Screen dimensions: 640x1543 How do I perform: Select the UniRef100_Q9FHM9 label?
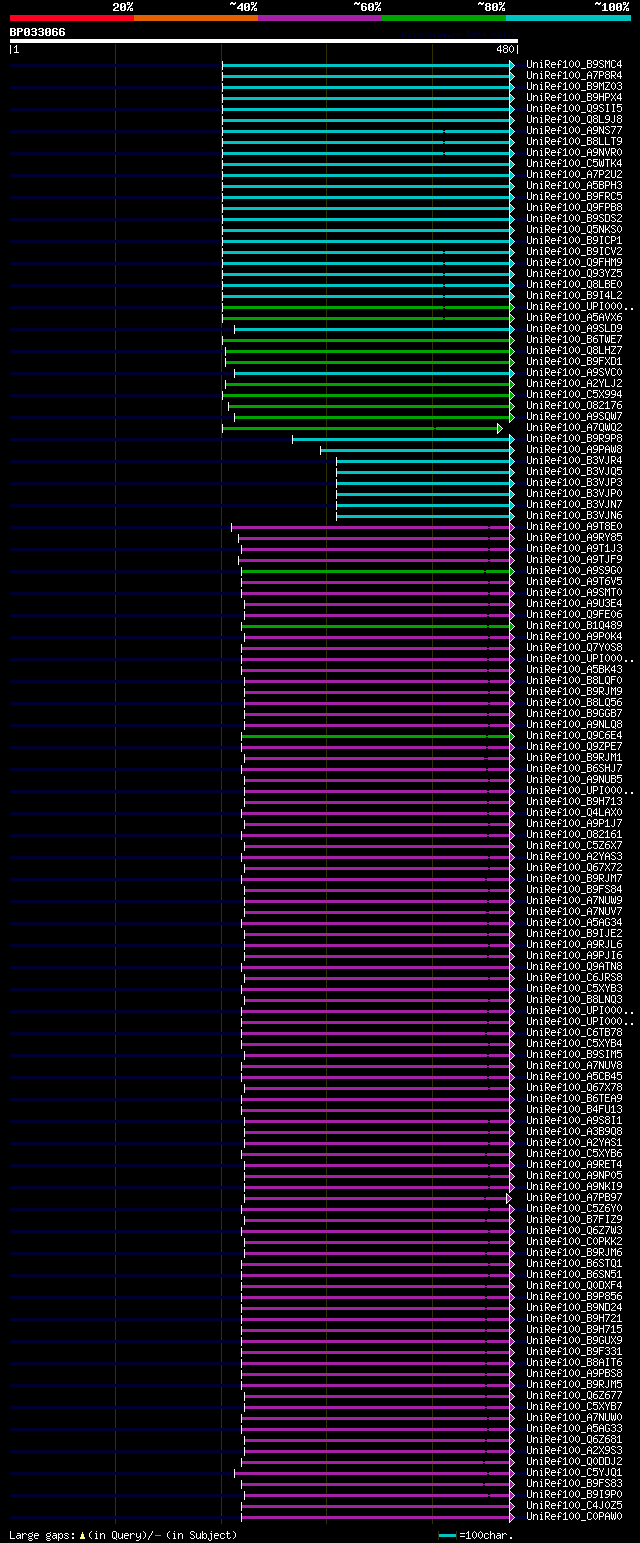(574, 263)
